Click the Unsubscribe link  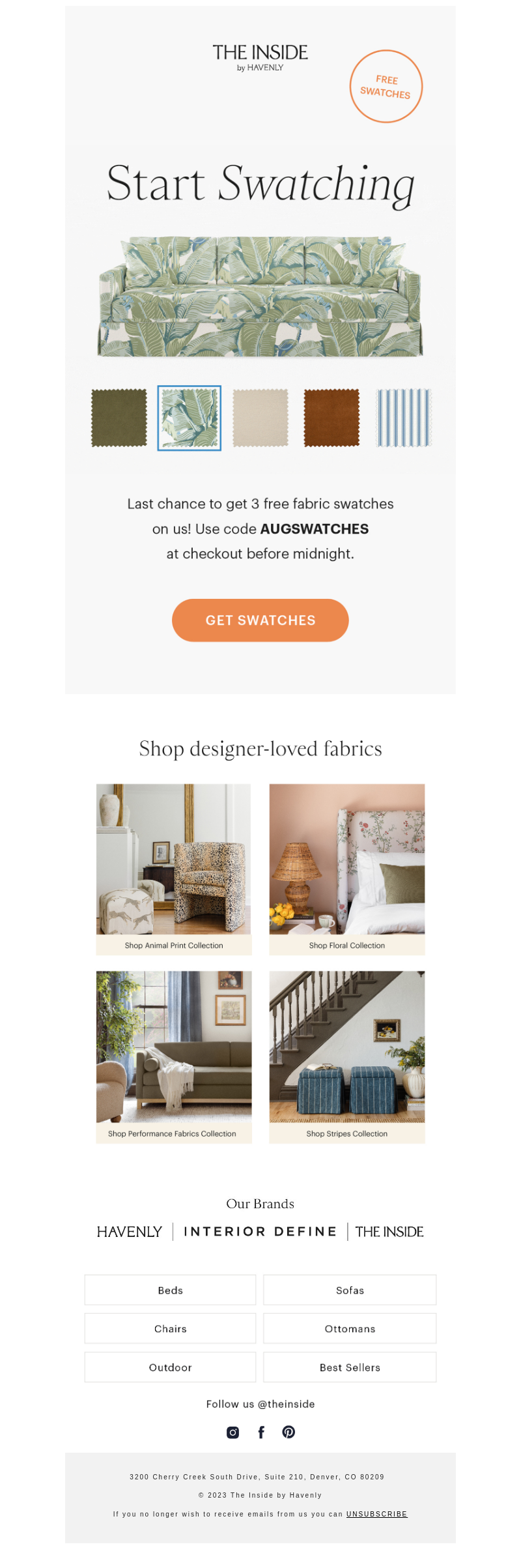pos(377,1514)
